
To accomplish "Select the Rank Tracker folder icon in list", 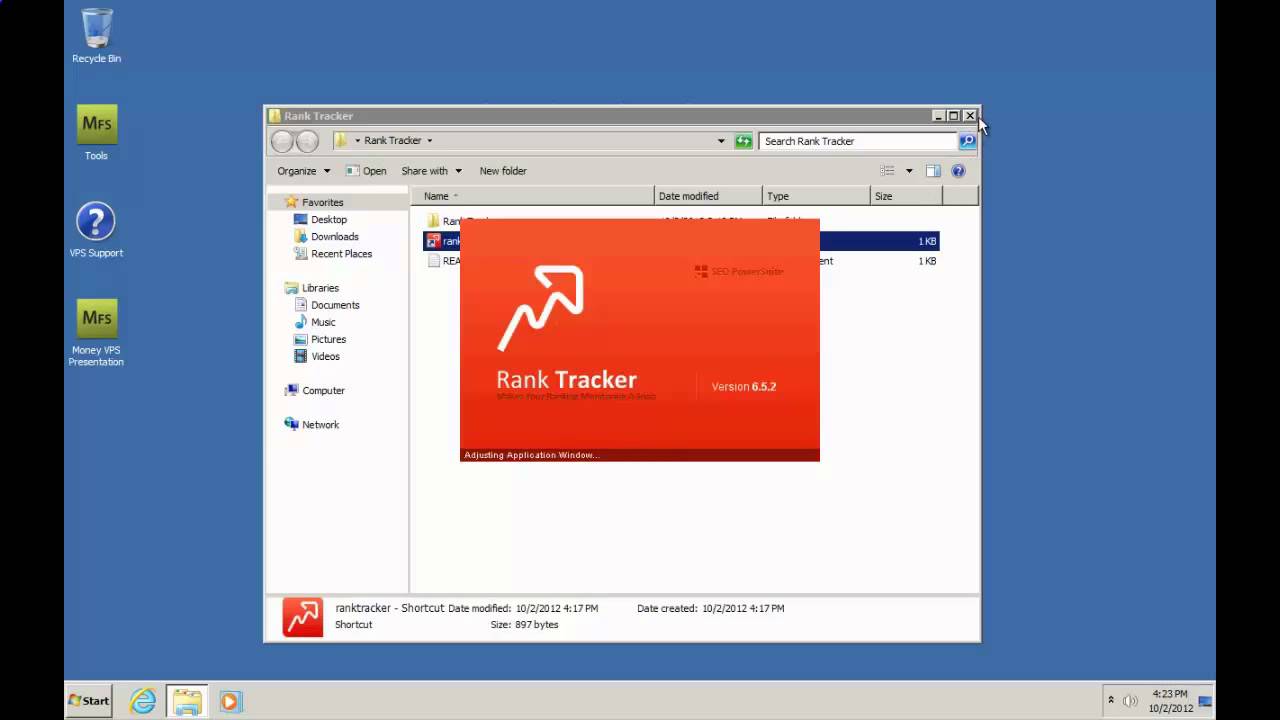I will pos(433,221).
